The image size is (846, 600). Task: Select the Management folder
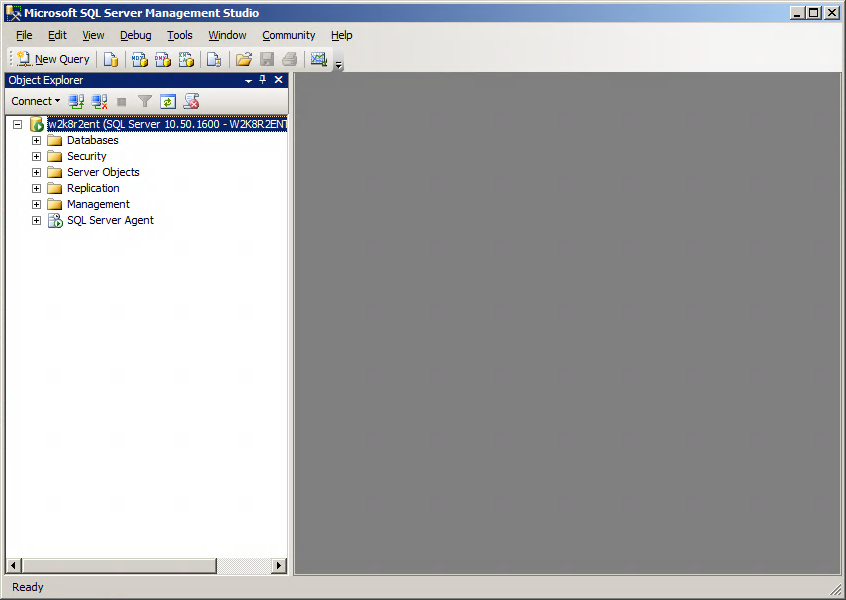pos(98,204)
